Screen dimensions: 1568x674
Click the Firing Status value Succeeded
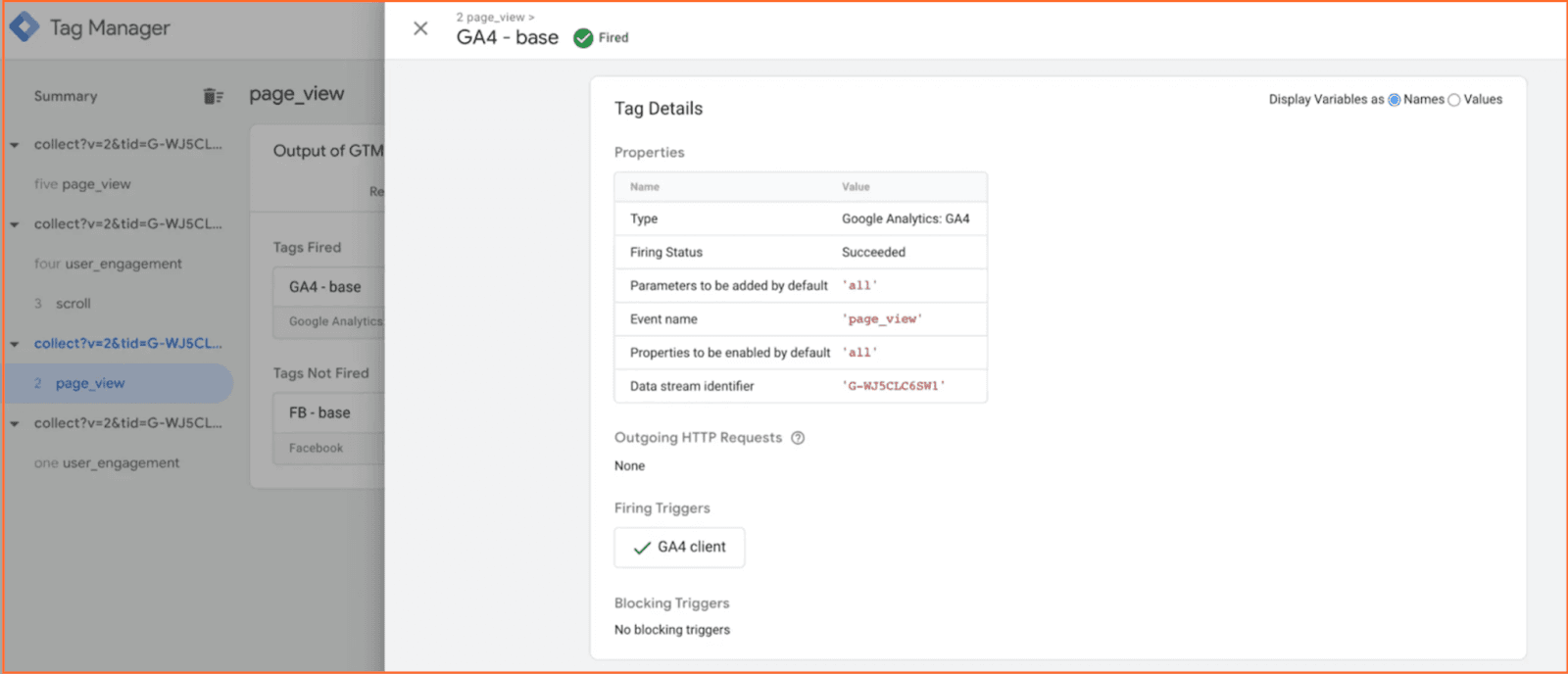(873, 252)
